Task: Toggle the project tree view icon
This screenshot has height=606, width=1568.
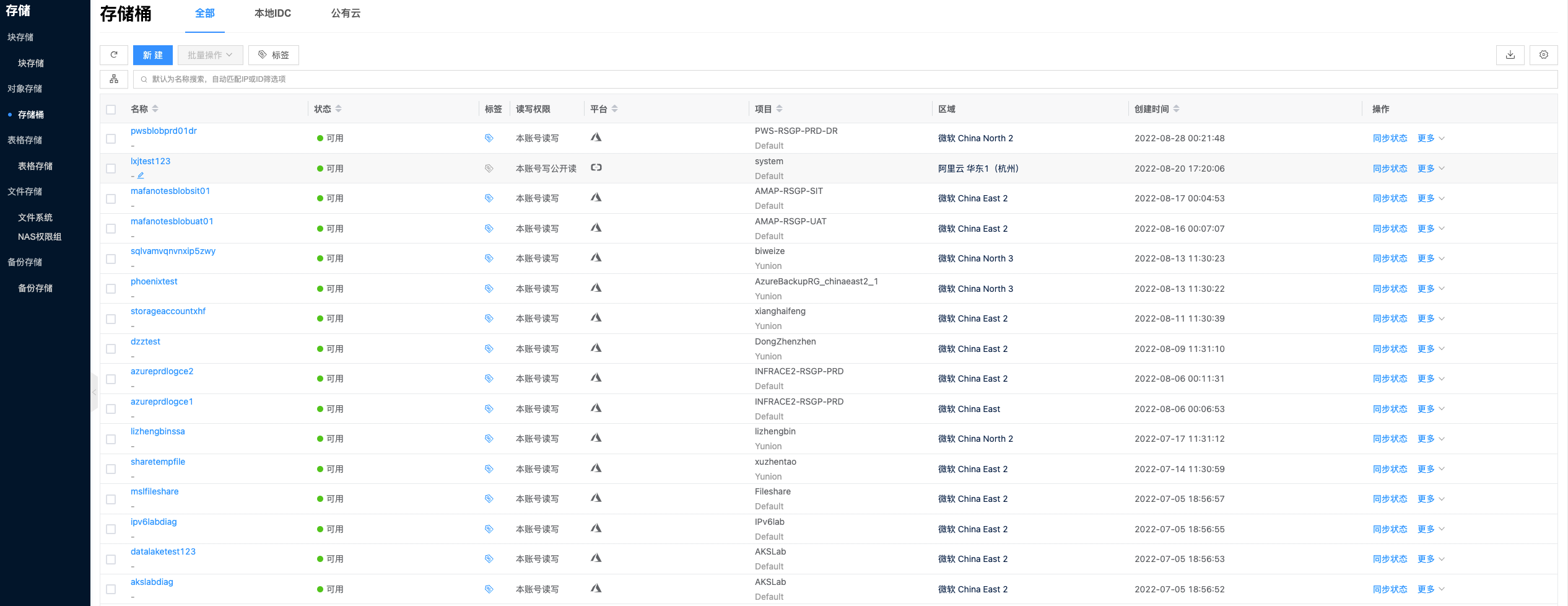Action: 114,79
